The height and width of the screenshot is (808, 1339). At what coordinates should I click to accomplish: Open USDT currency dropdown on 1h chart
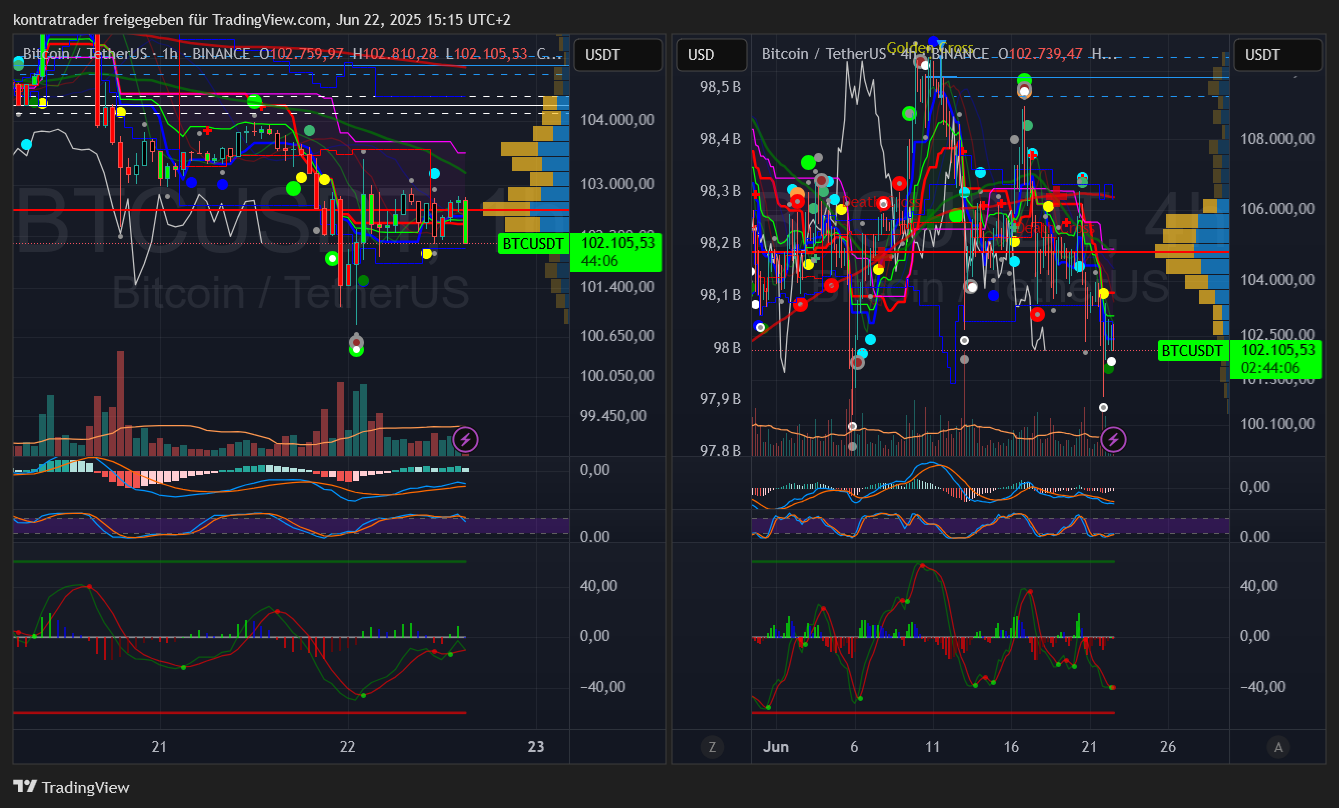[x=622, y=55]
